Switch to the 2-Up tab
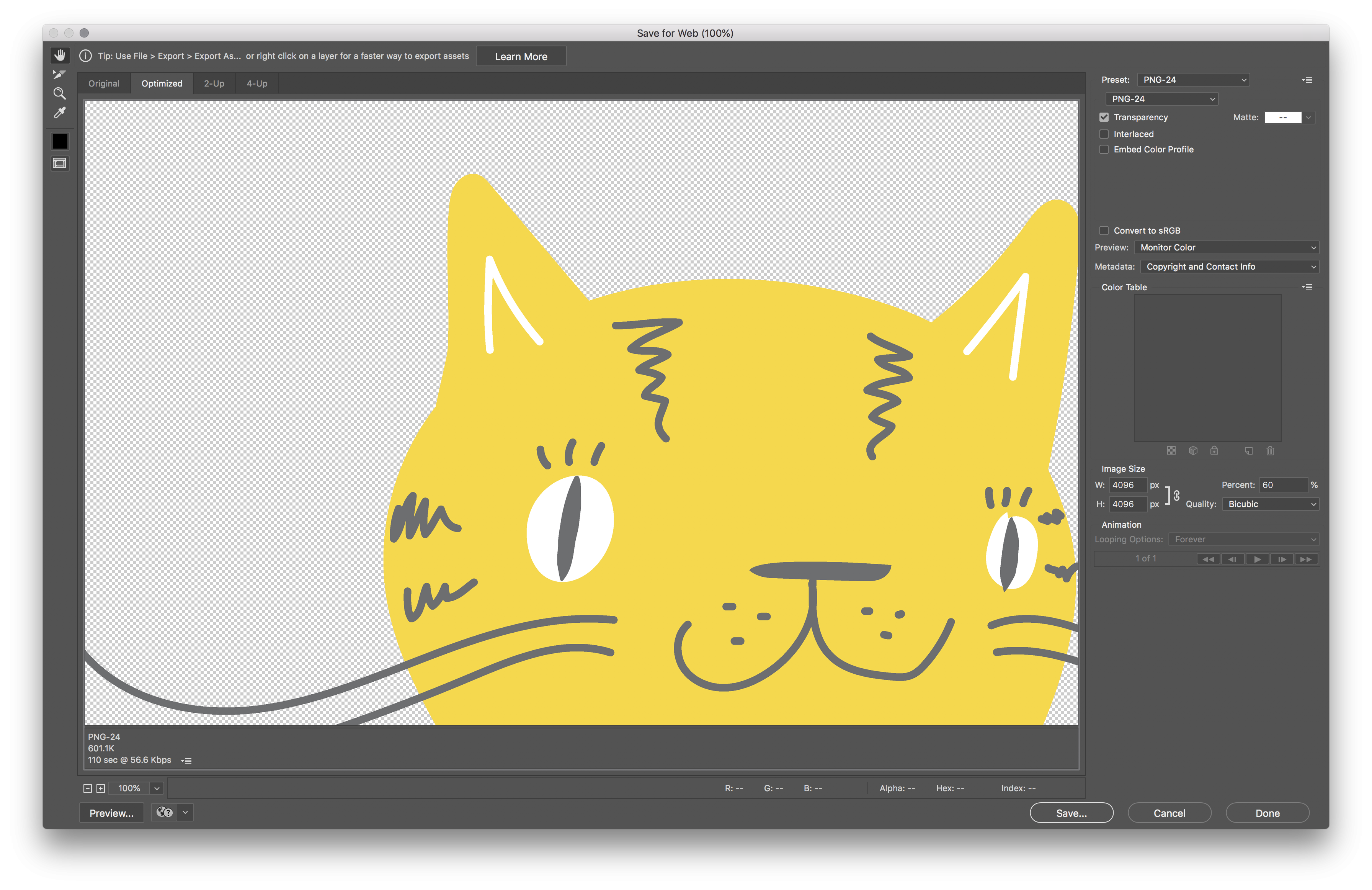The image size is (1372, 890). pos(214,83)
